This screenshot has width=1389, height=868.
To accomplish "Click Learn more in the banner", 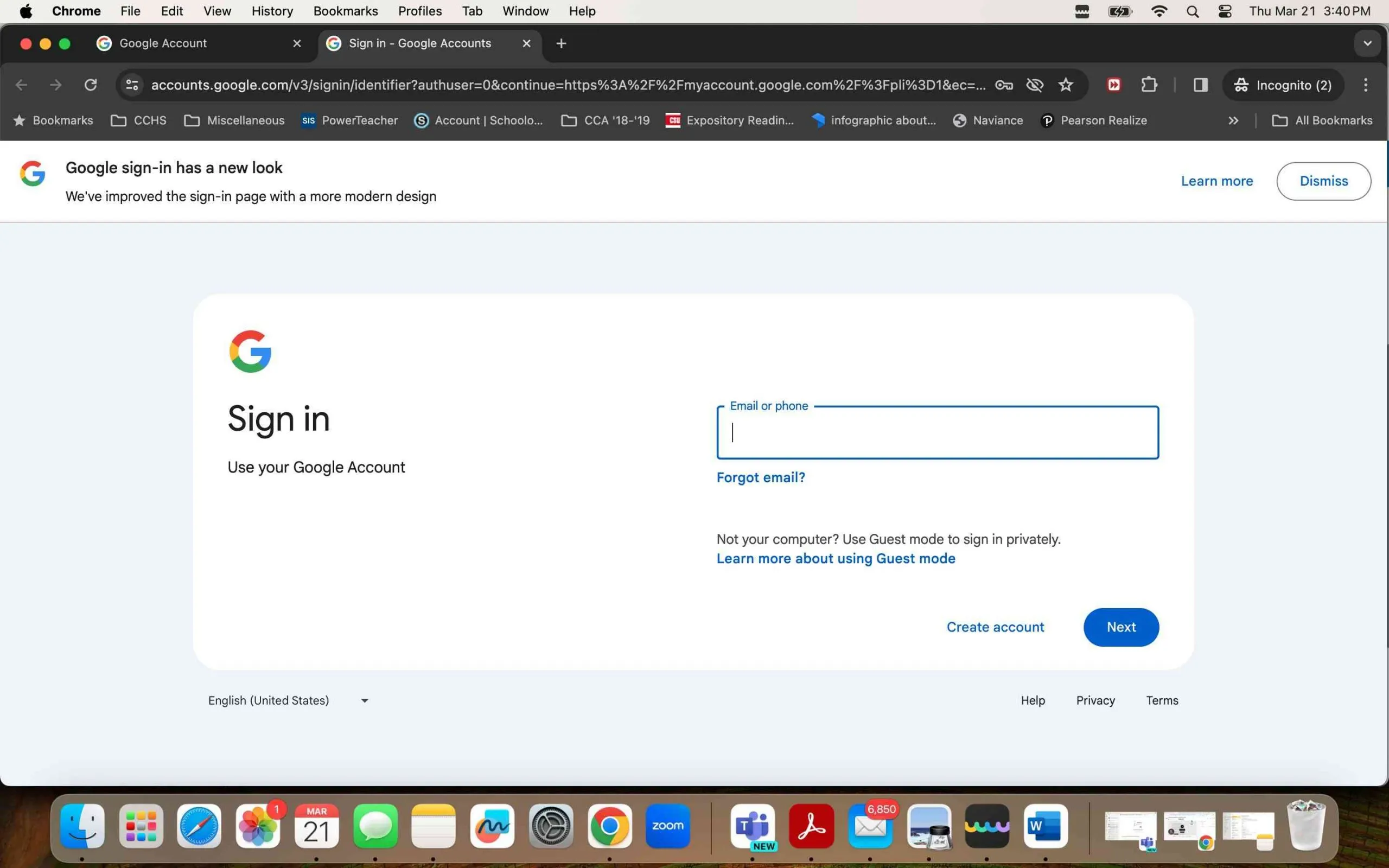I will (1217, 181).
